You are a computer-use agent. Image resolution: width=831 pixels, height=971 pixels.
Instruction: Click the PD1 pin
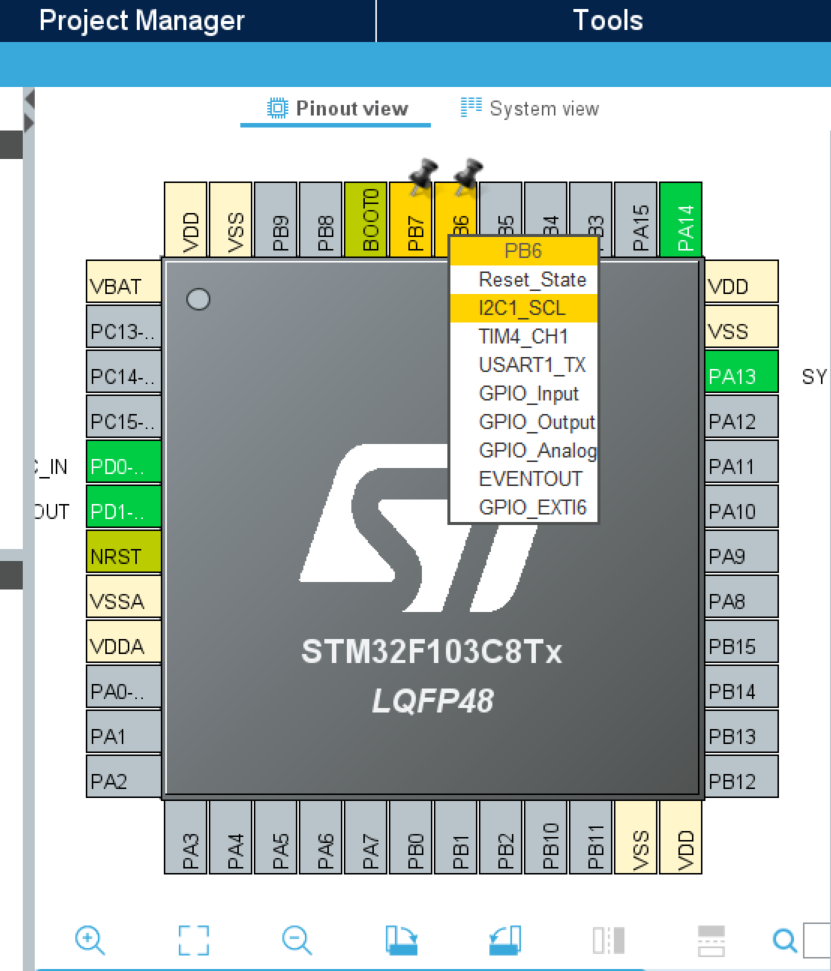click(x=124, y=507)
